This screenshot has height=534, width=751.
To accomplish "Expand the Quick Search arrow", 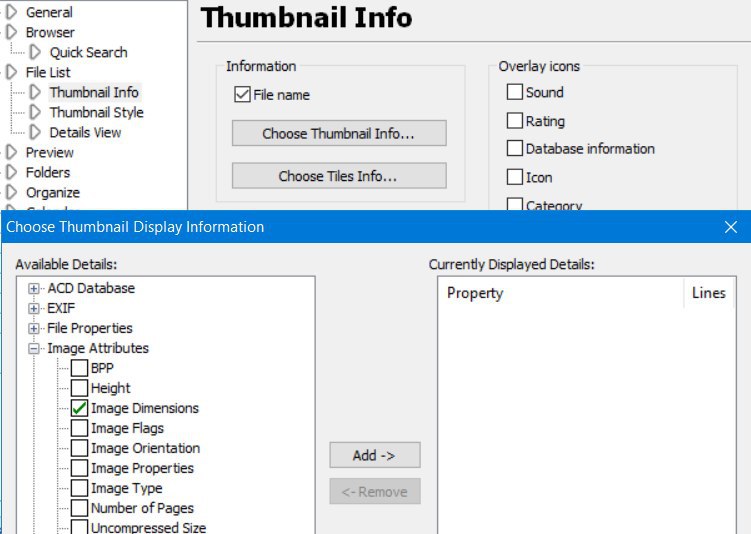I will click(35, 52).
